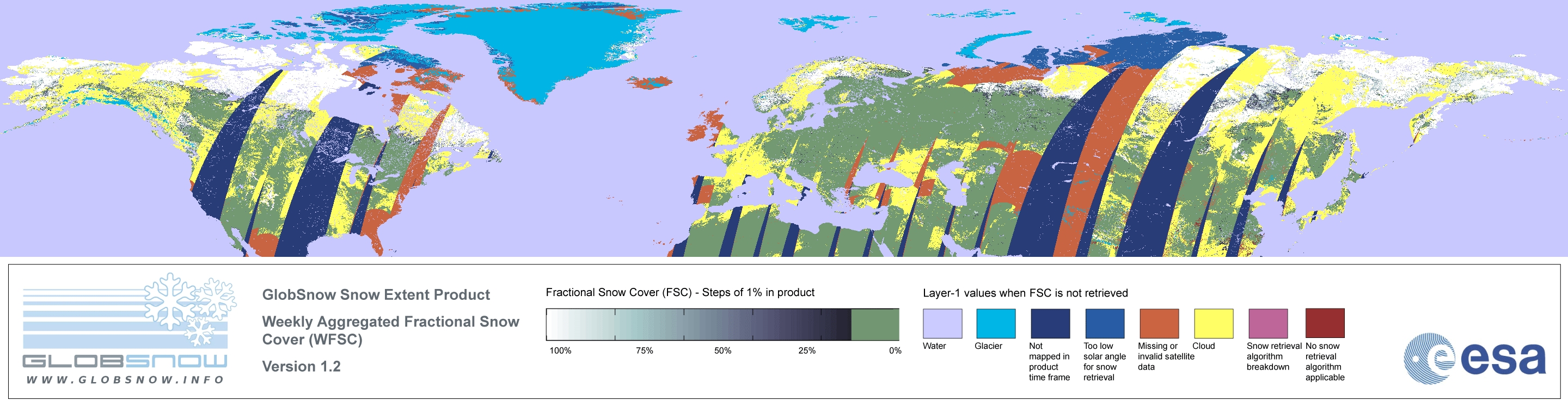Select the 'Not mapped in product time frame' swatch
Screen dimensions: 1568x406
click(x=1050, y=323)
